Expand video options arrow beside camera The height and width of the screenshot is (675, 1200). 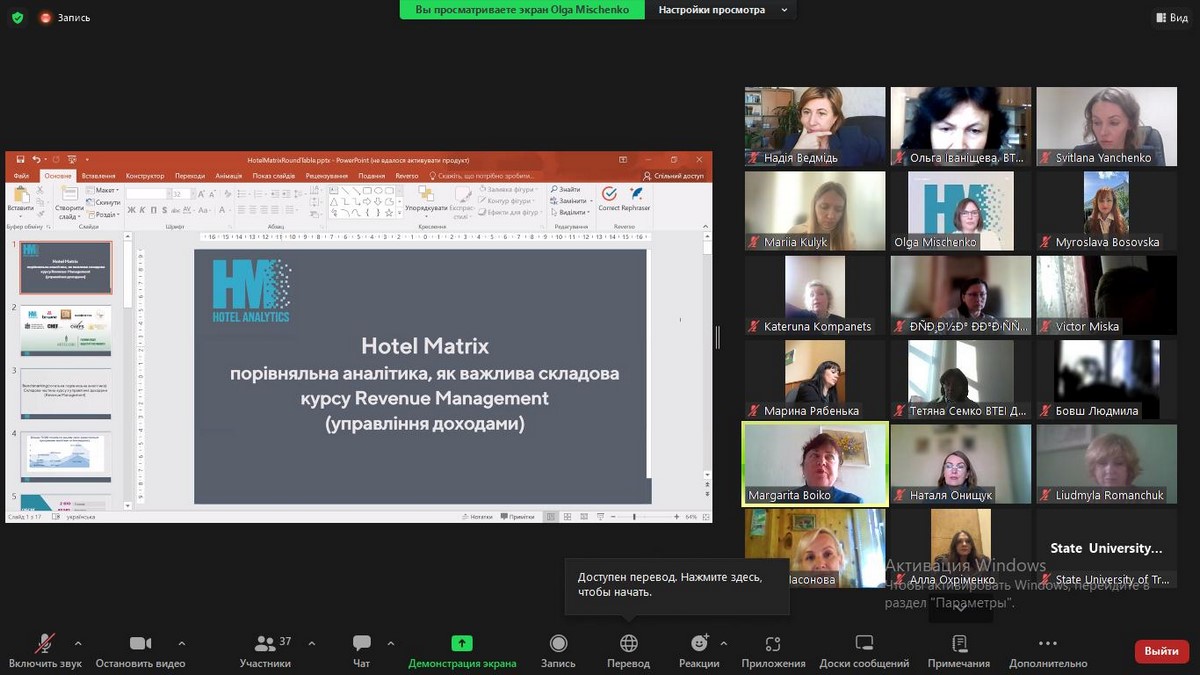(x=181, y=643)
